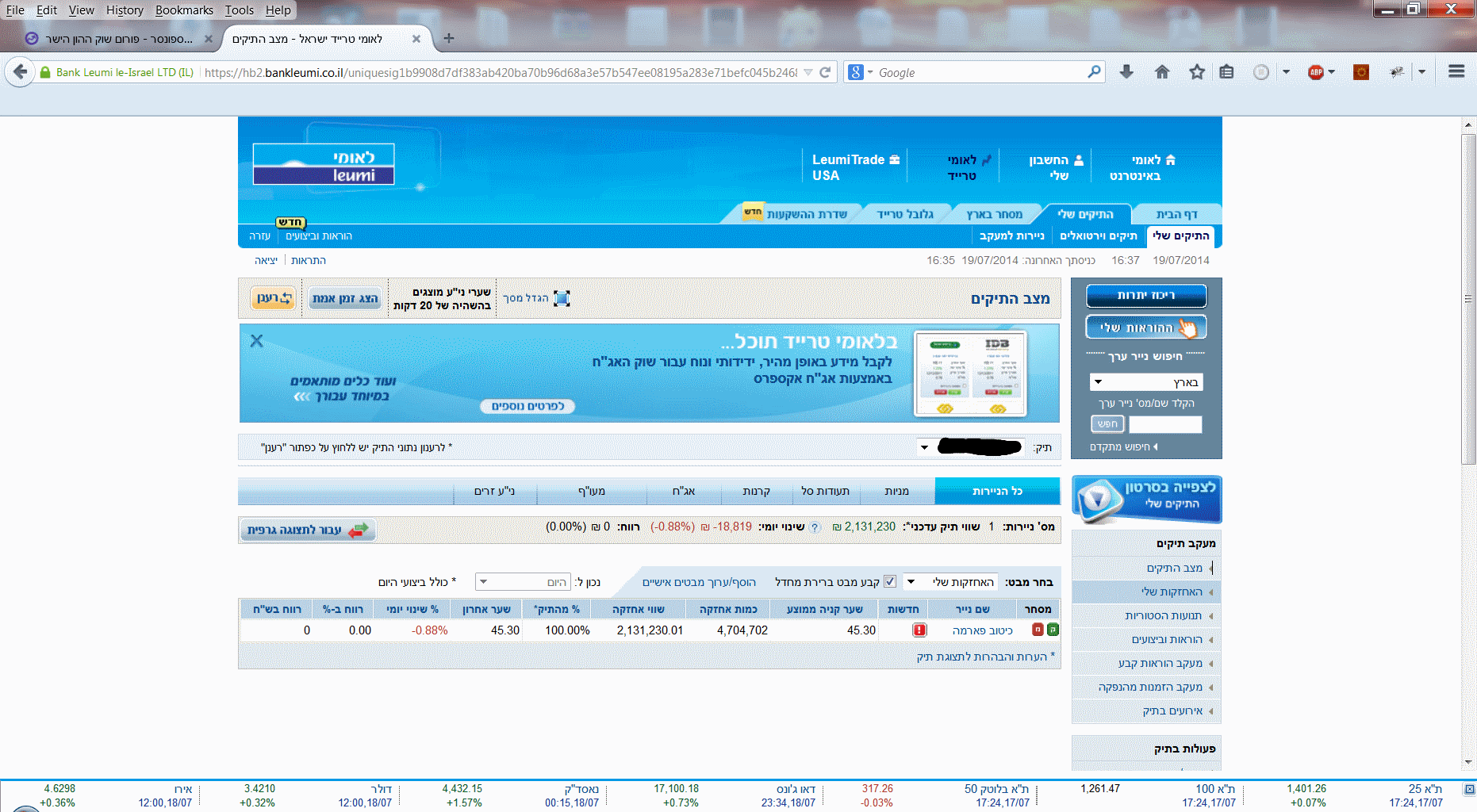
Task: Open the Firefox hamburger menu
Action: [1456, 71]
